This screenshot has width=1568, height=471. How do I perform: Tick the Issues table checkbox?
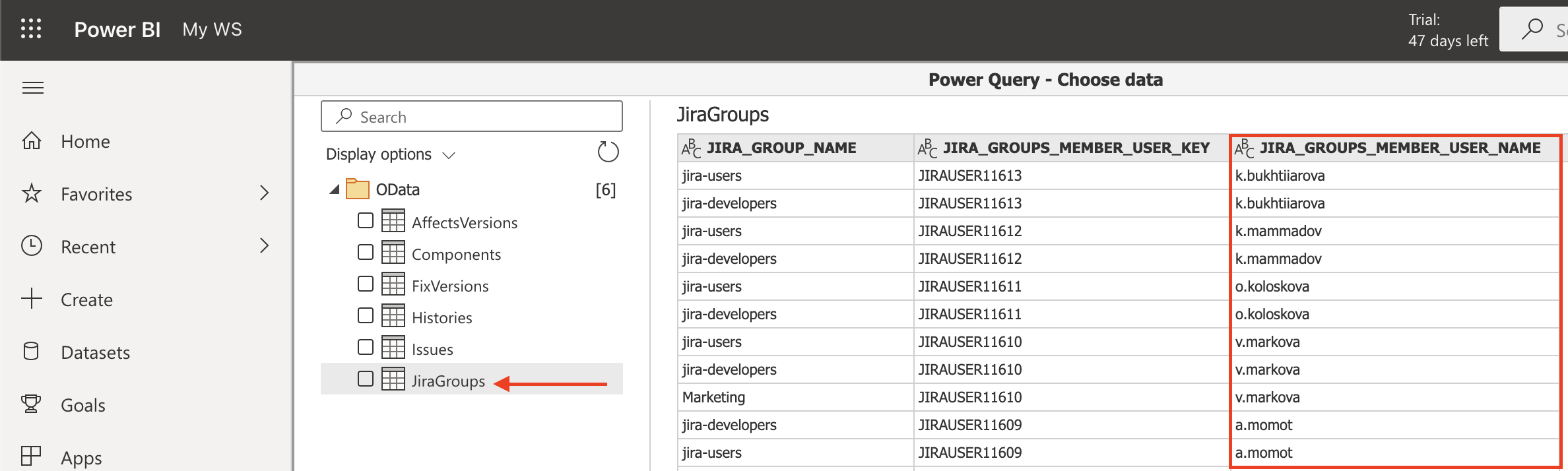366,347
